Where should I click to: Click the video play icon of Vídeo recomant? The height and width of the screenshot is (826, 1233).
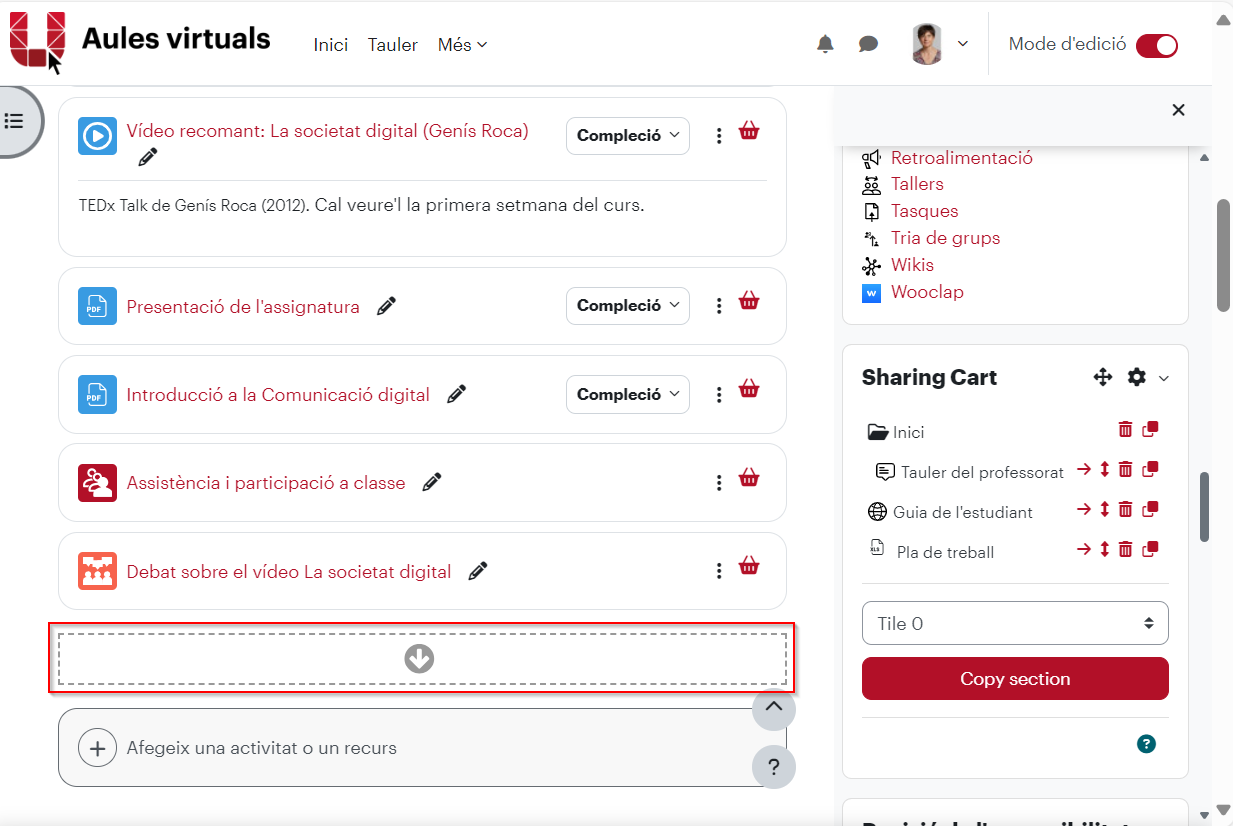tap(97, 136)
